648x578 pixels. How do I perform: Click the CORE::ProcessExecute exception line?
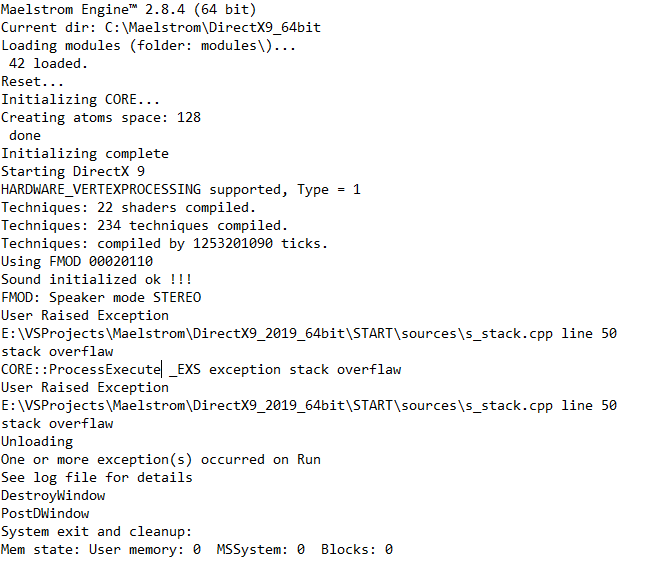[x=200, y=370]
